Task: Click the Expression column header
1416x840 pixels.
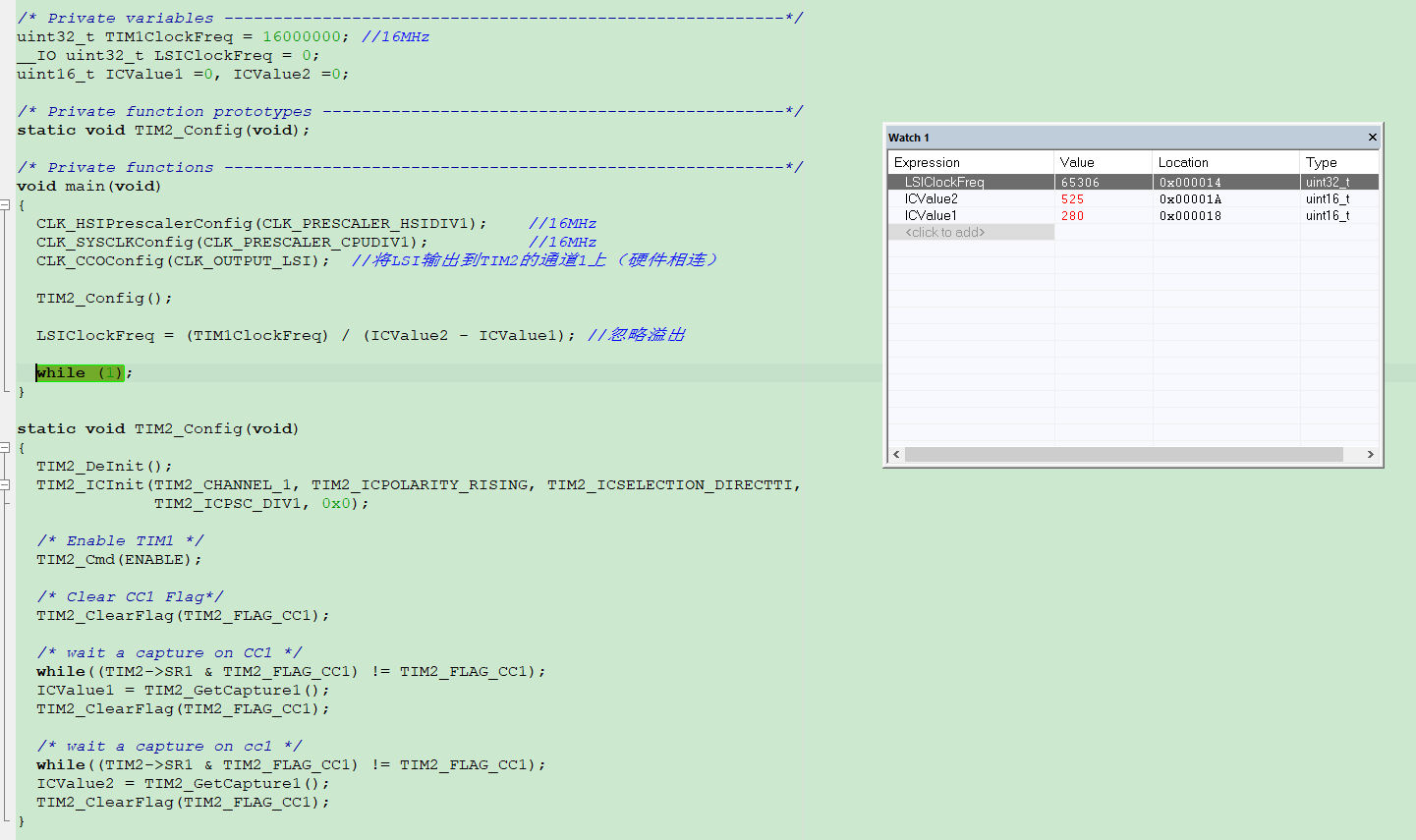Action: tap(971, 162)
